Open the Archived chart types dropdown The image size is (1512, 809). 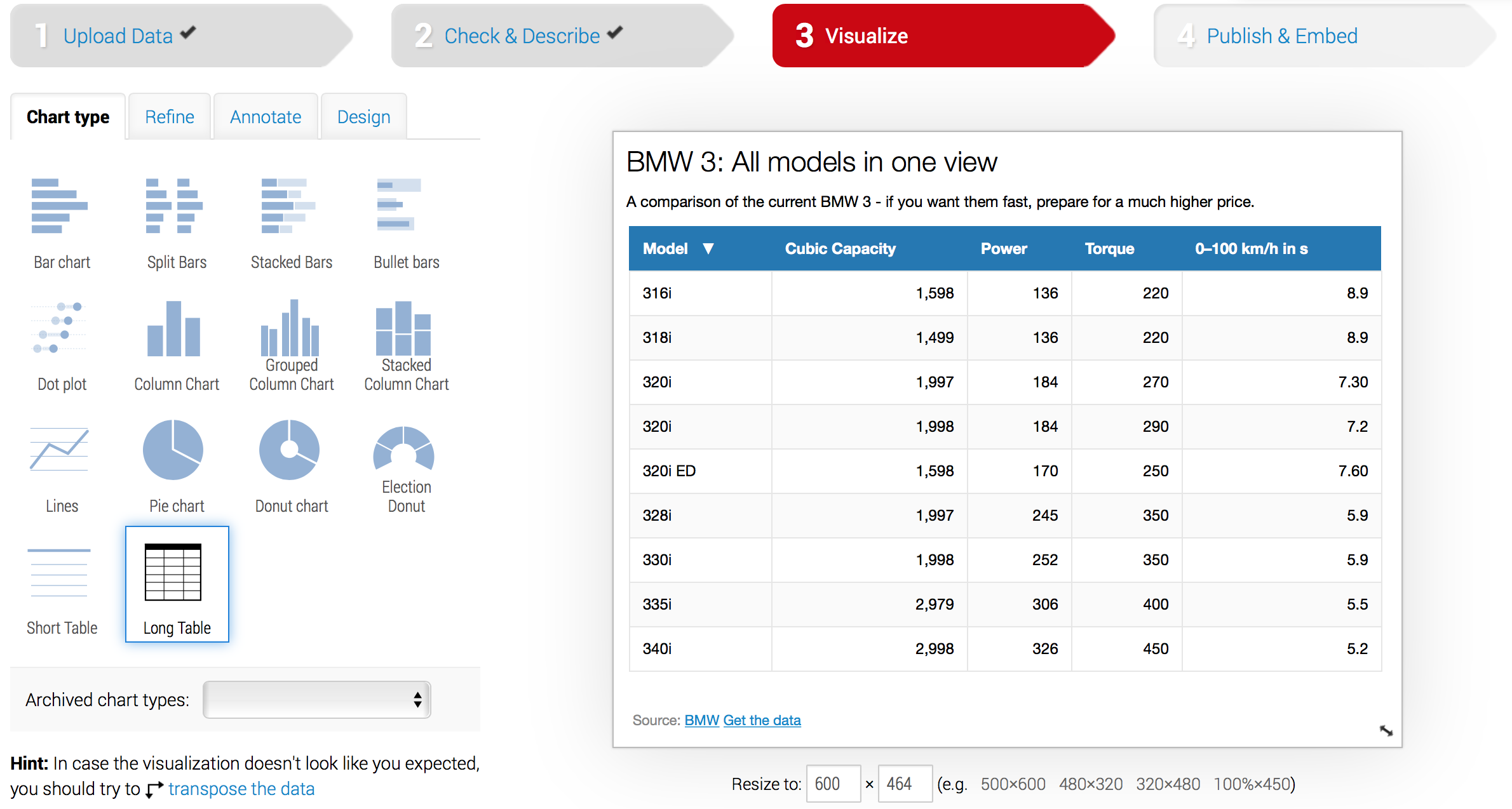click(x=317, y=700)
